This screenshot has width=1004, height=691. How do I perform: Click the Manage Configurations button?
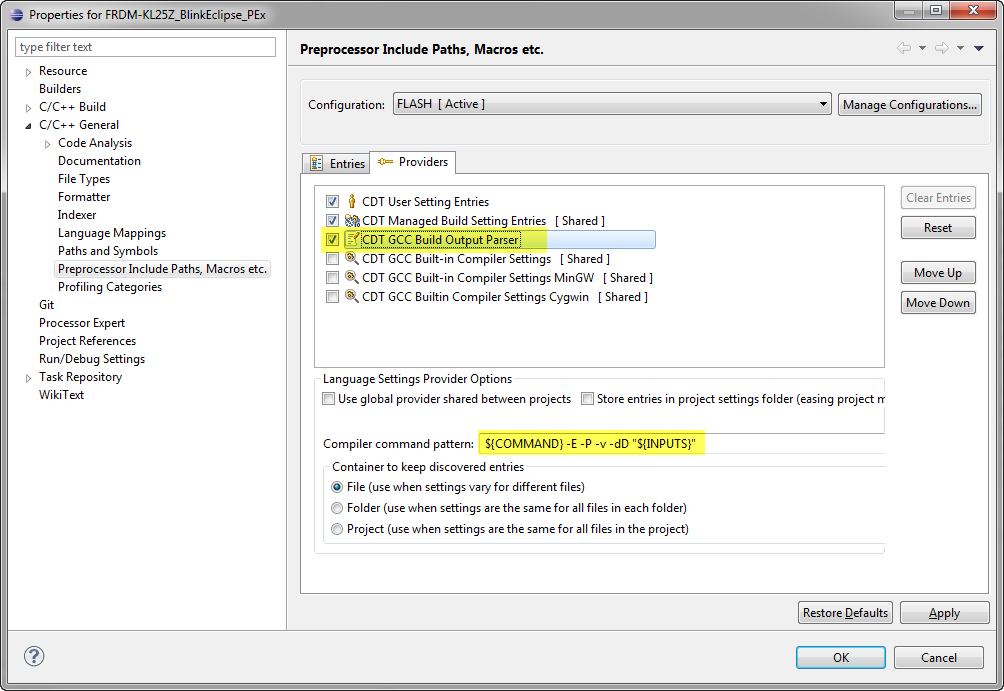pos(909,105)
